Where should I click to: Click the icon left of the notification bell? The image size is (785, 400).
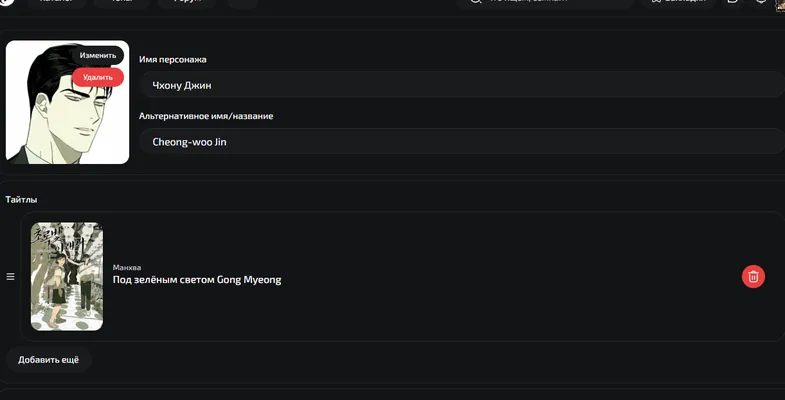point(732,2)
